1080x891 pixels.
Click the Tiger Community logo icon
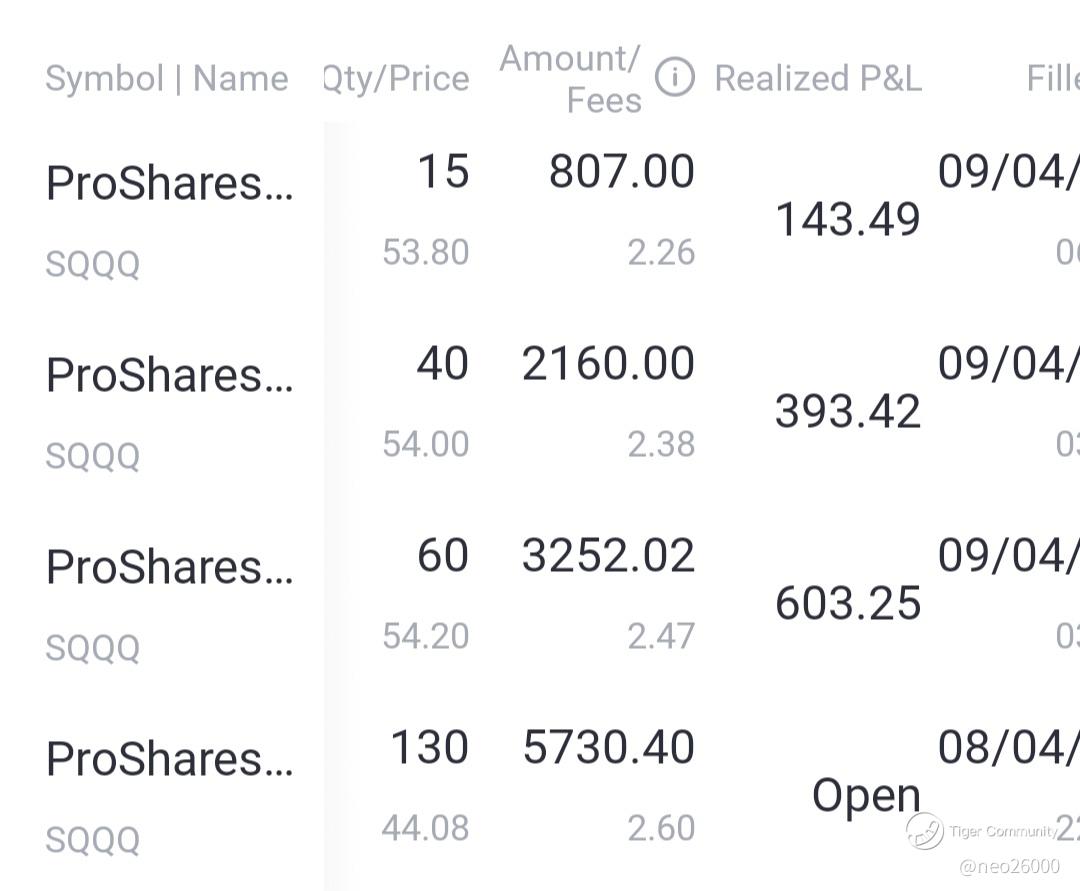[925, 831]
